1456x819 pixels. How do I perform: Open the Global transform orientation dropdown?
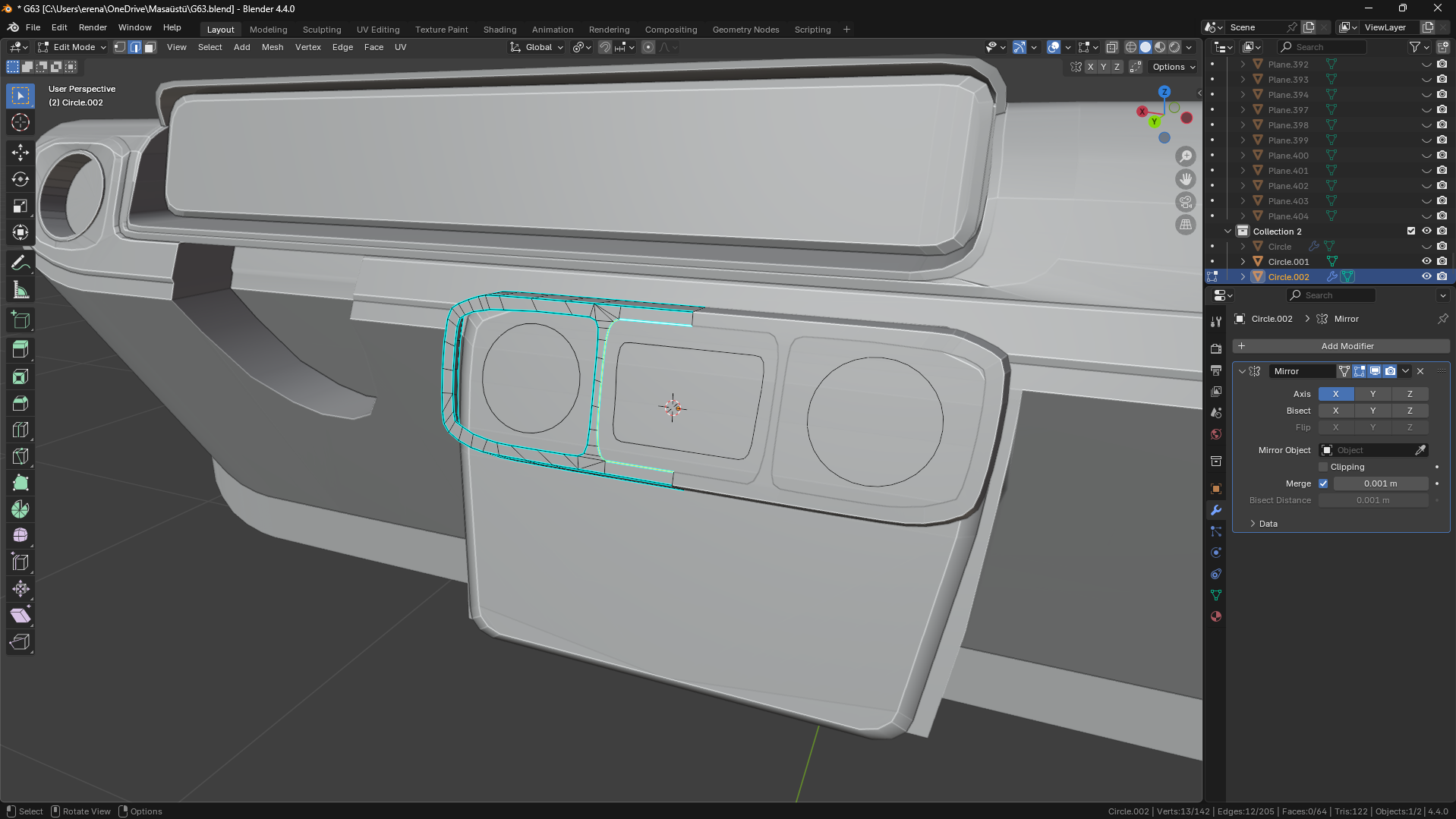(x=537, y=47)
